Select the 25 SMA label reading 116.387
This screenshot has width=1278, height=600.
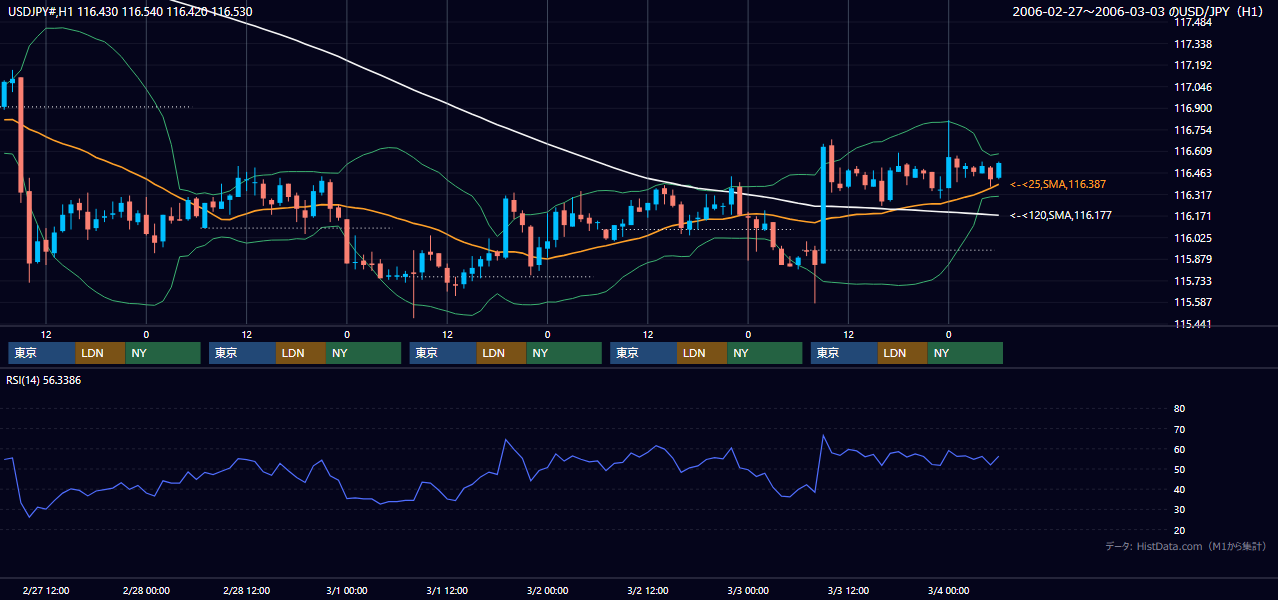[1058, 184]
